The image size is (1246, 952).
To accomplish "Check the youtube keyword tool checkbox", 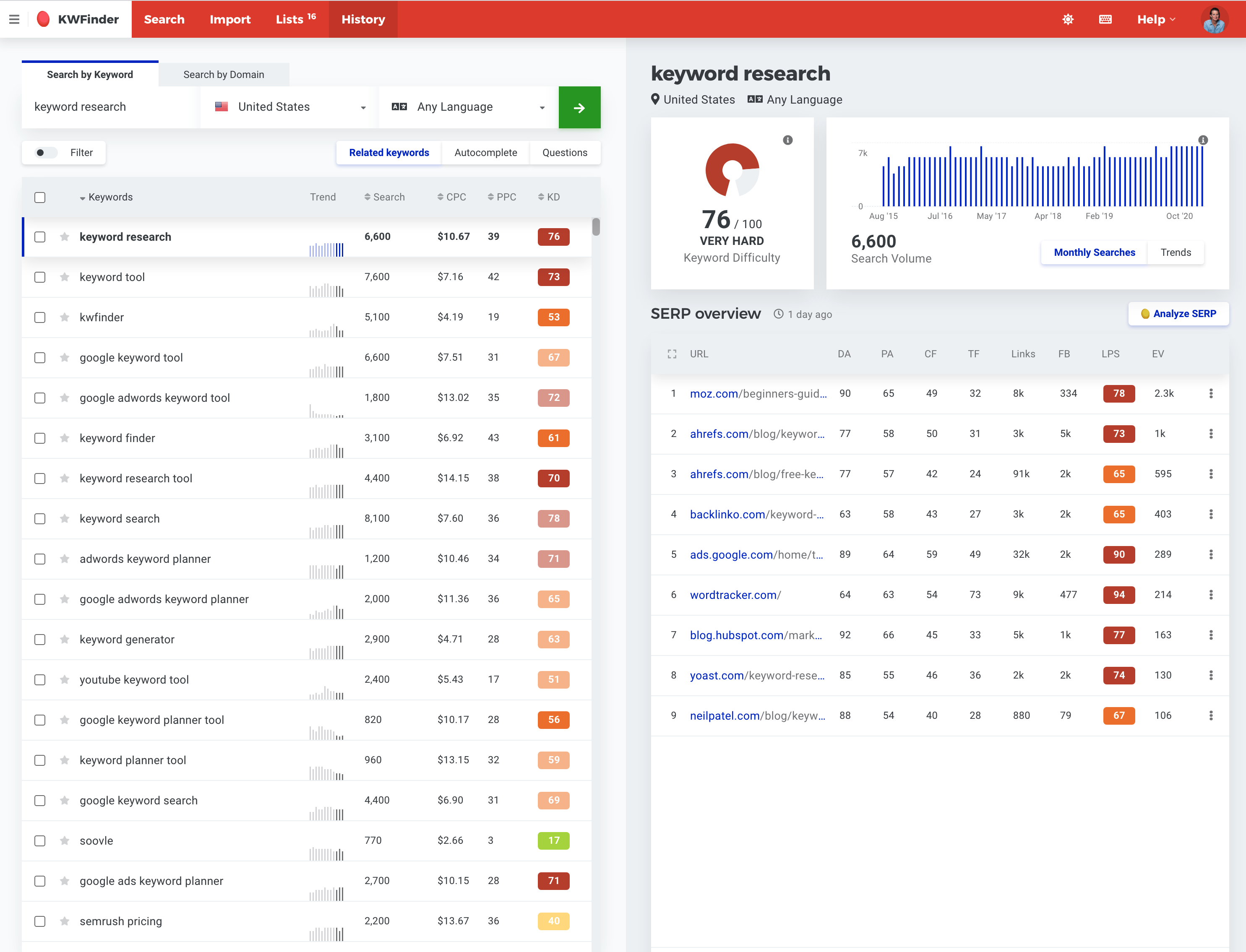I will pyautogui.click(x=40, y=679).
